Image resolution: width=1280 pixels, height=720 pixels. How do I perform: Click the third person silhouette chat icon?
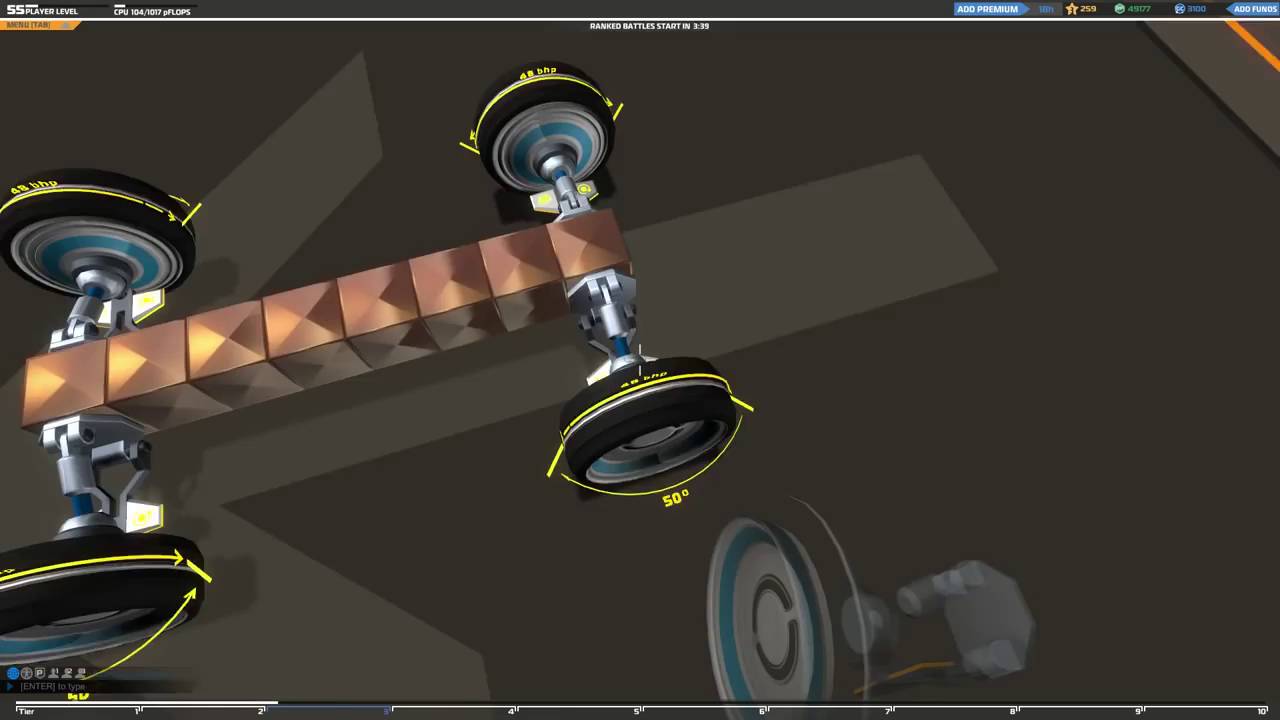coord(80,673)
